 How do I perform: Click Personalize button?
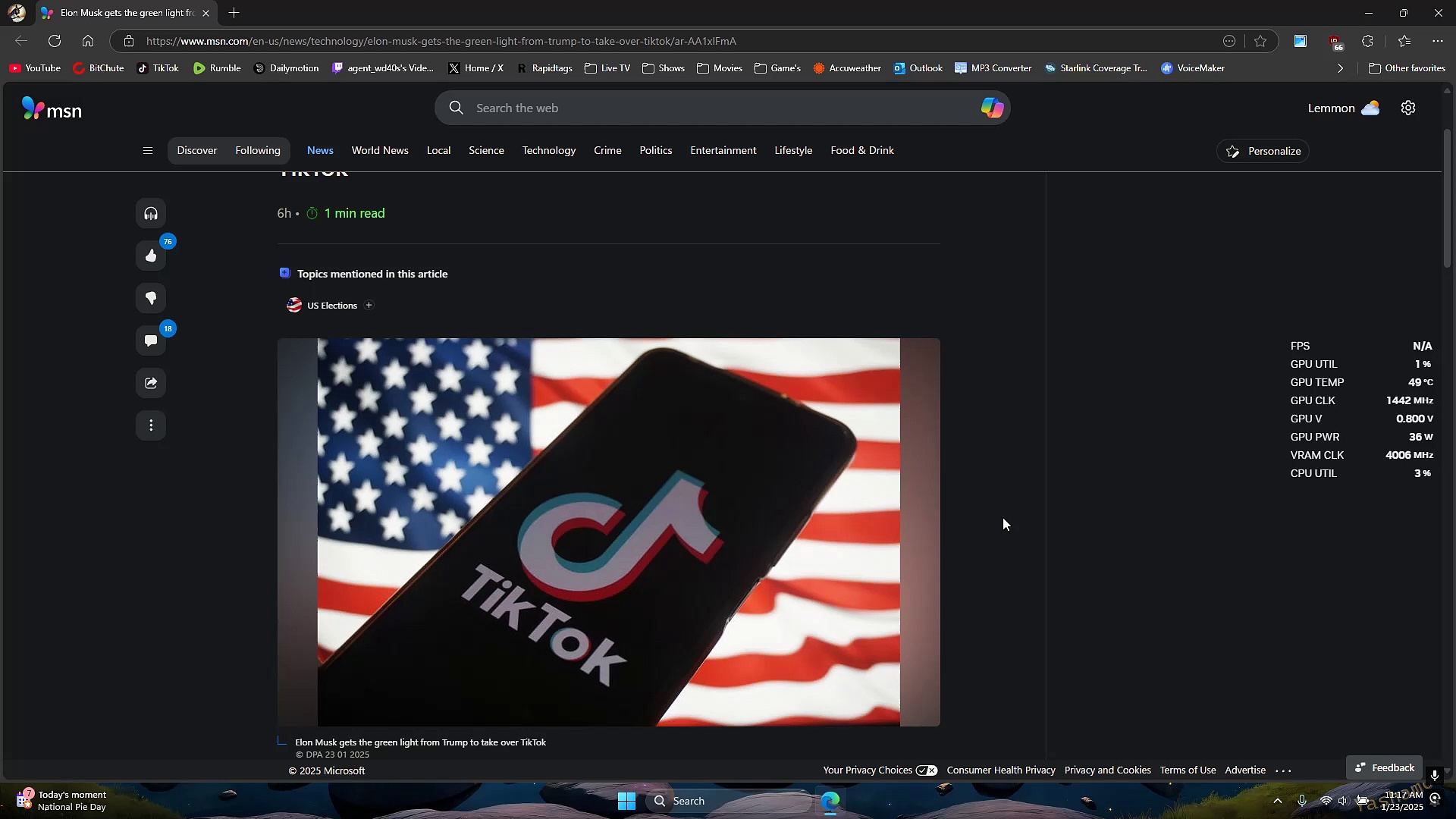click(x=1263, y=152)
